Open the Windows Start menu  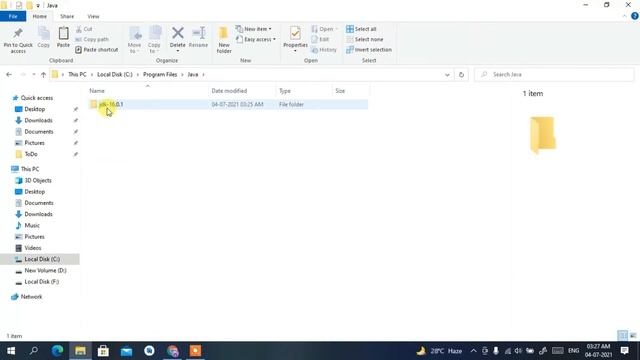point(11,351)
